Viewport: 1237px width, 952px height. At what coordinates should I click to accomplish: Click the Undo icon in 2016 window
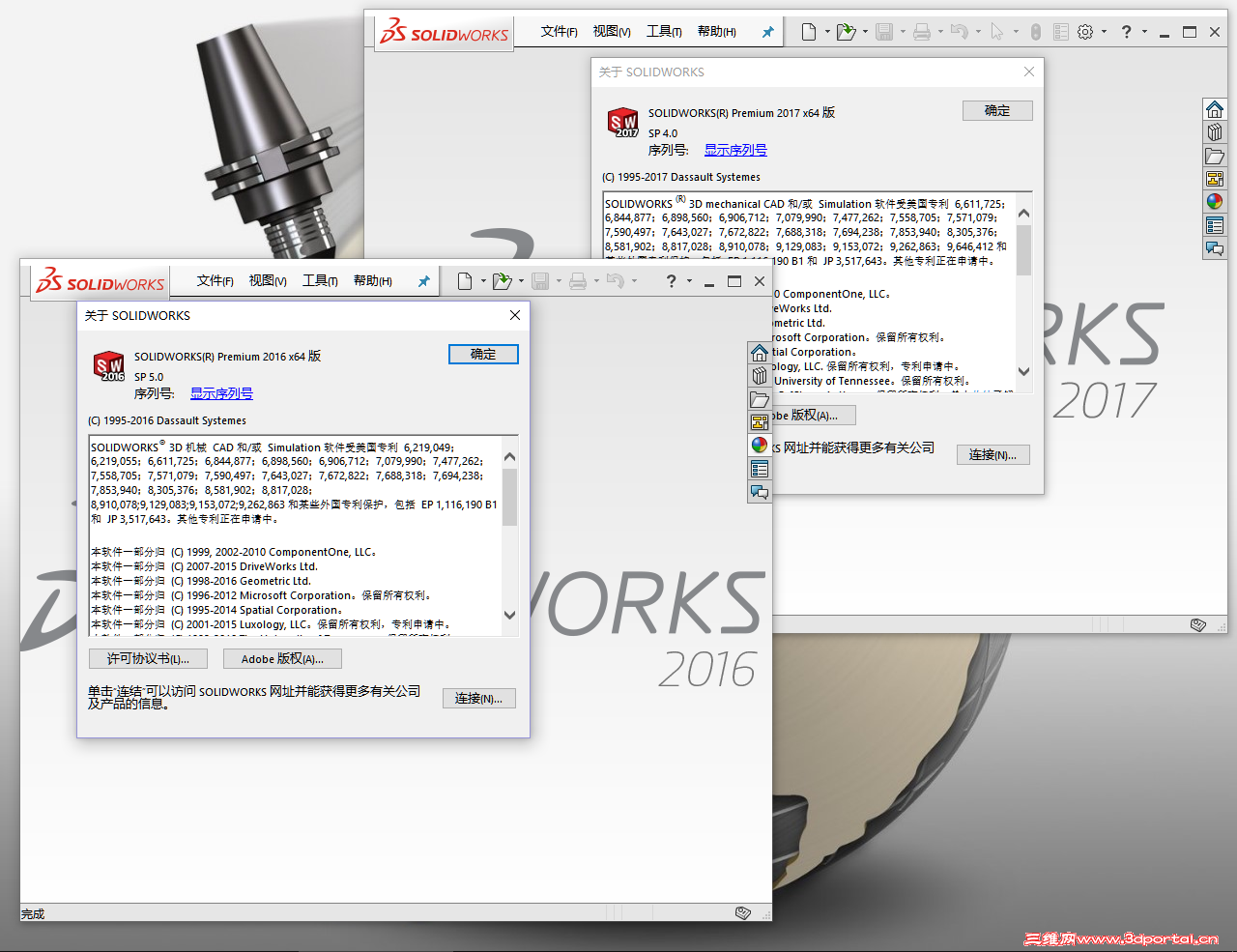[x=615, y=281]
